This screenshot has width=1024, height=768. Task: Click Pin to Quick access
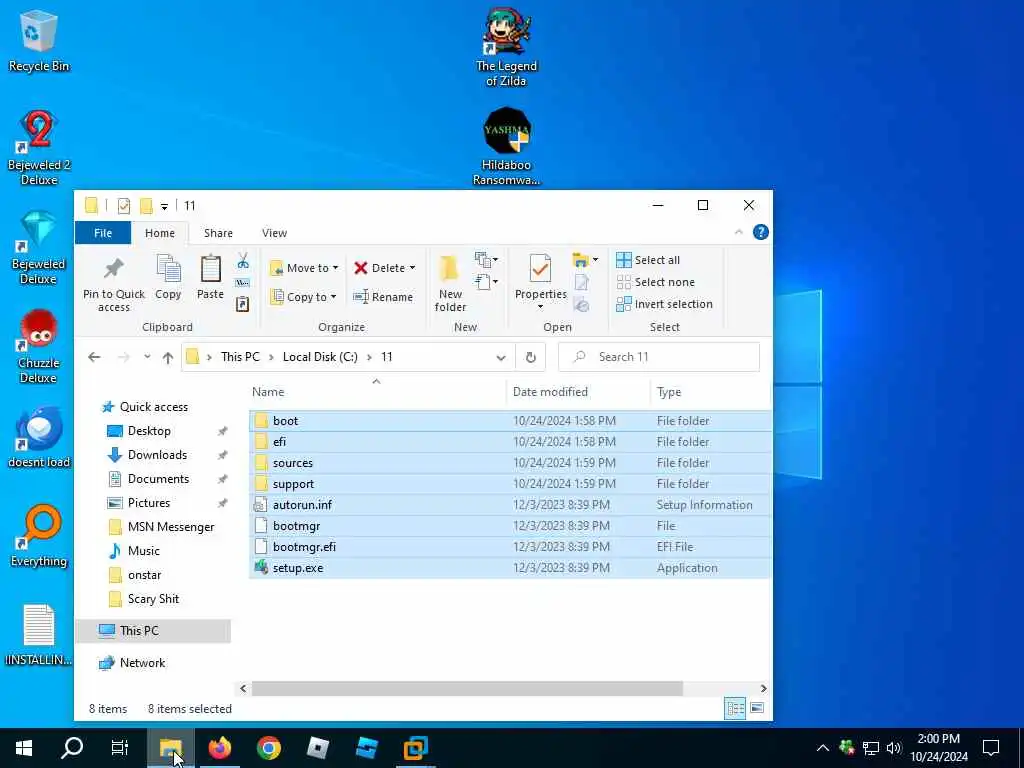[x=114, y=285]
